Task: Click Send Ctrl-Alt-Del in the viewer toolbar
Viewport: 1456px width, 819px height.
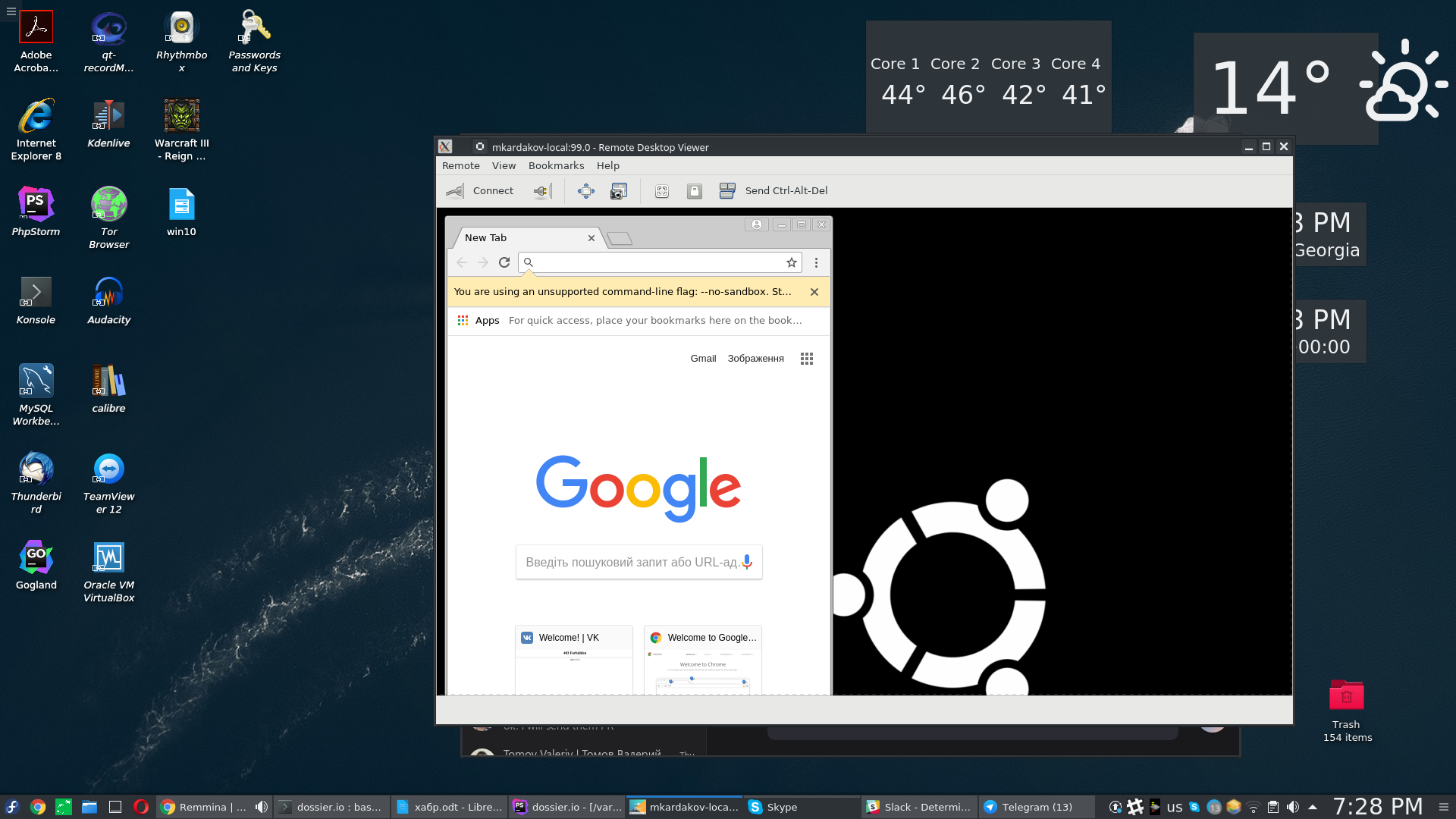Action: 773,191
